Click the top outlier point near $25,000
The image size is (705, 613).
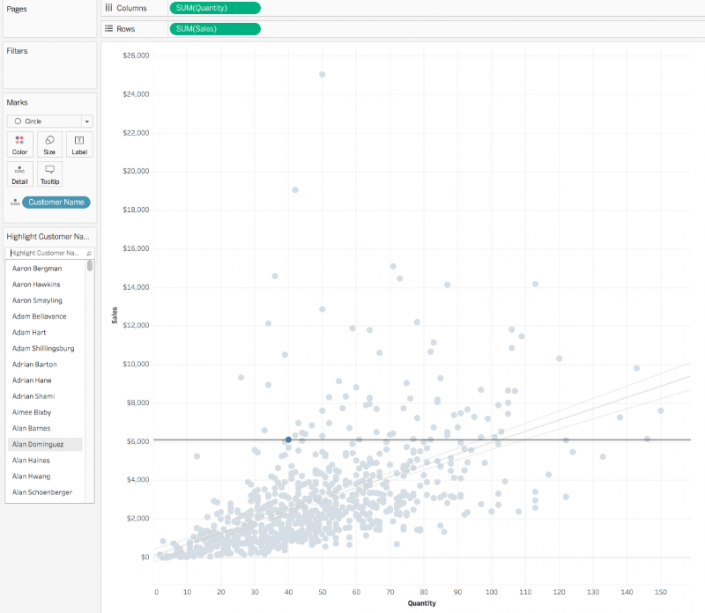322,74
